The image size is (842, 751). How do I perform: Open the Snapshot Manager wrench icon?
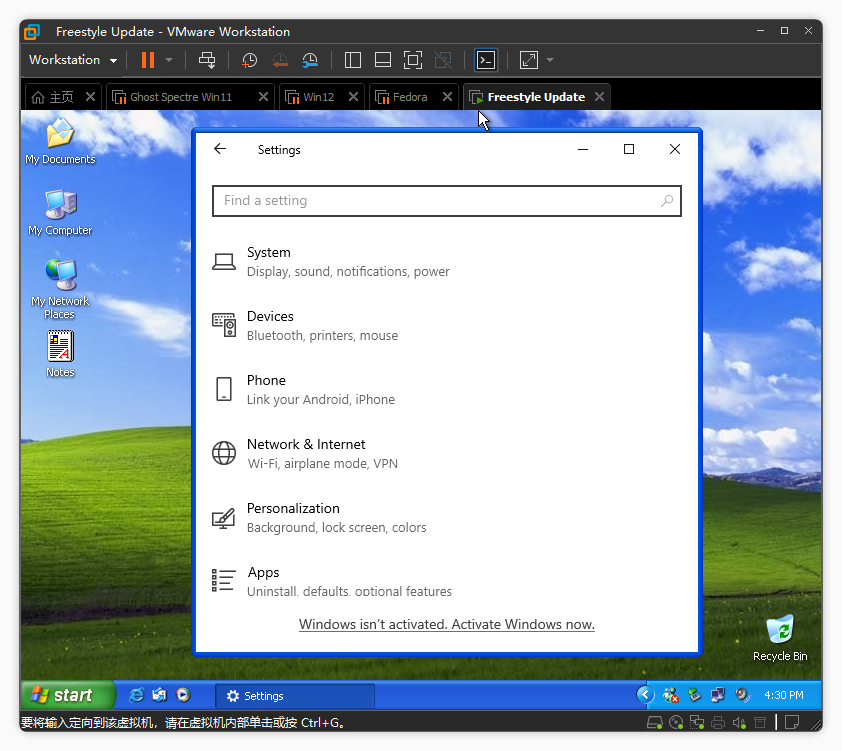[310, 60]
